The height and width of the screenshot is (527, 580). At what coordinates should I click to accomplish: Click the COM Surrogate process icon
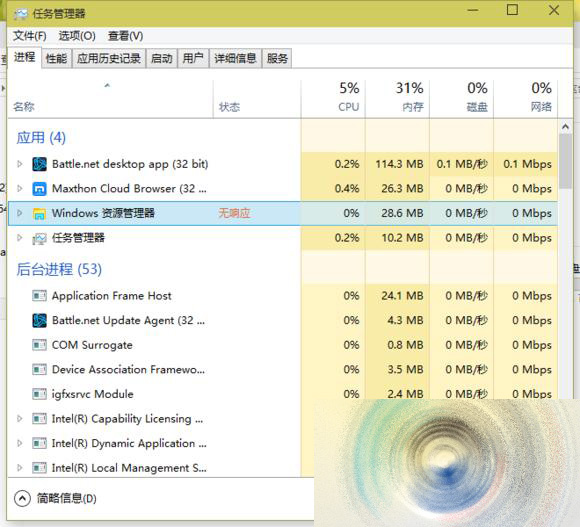coord(39,345)
